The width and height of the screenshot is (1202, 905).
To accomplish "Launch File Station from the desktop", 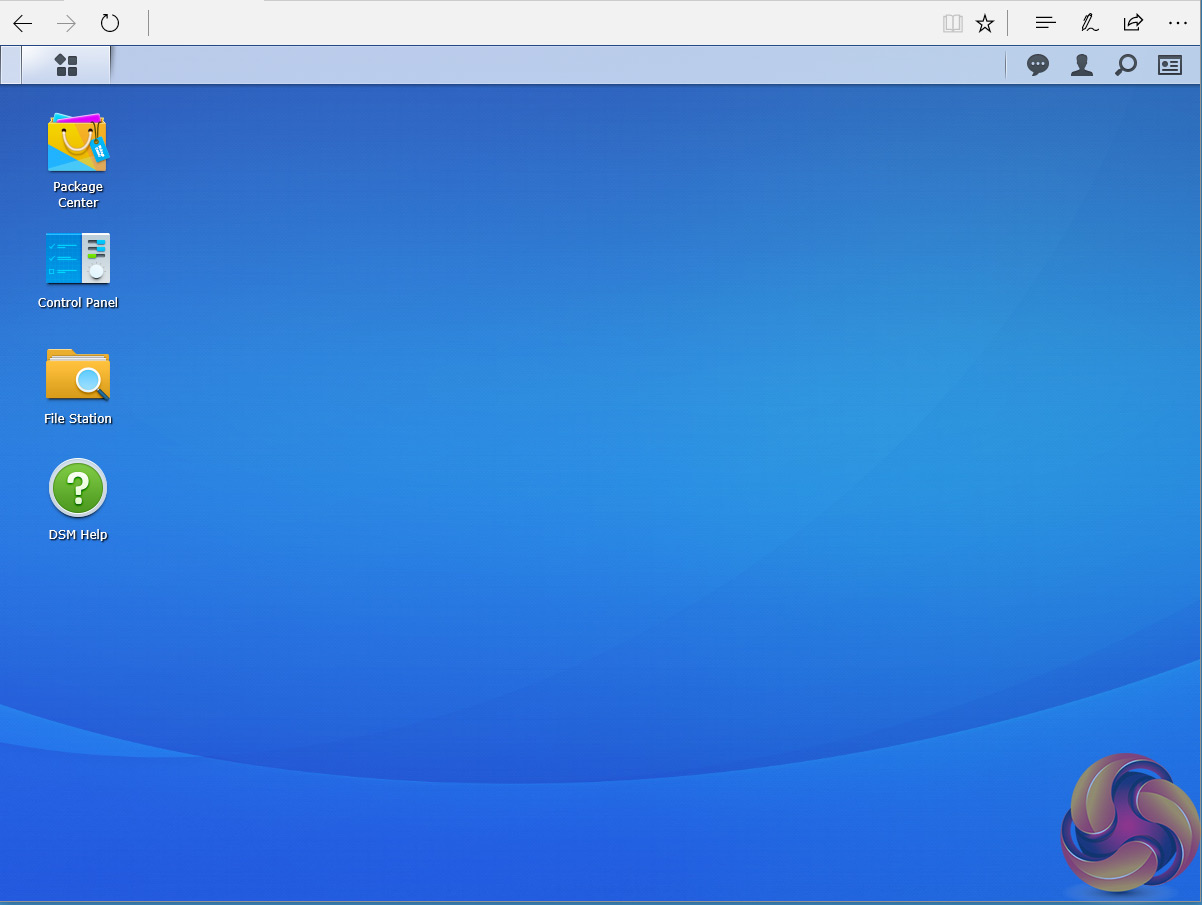I will [78, 374].
